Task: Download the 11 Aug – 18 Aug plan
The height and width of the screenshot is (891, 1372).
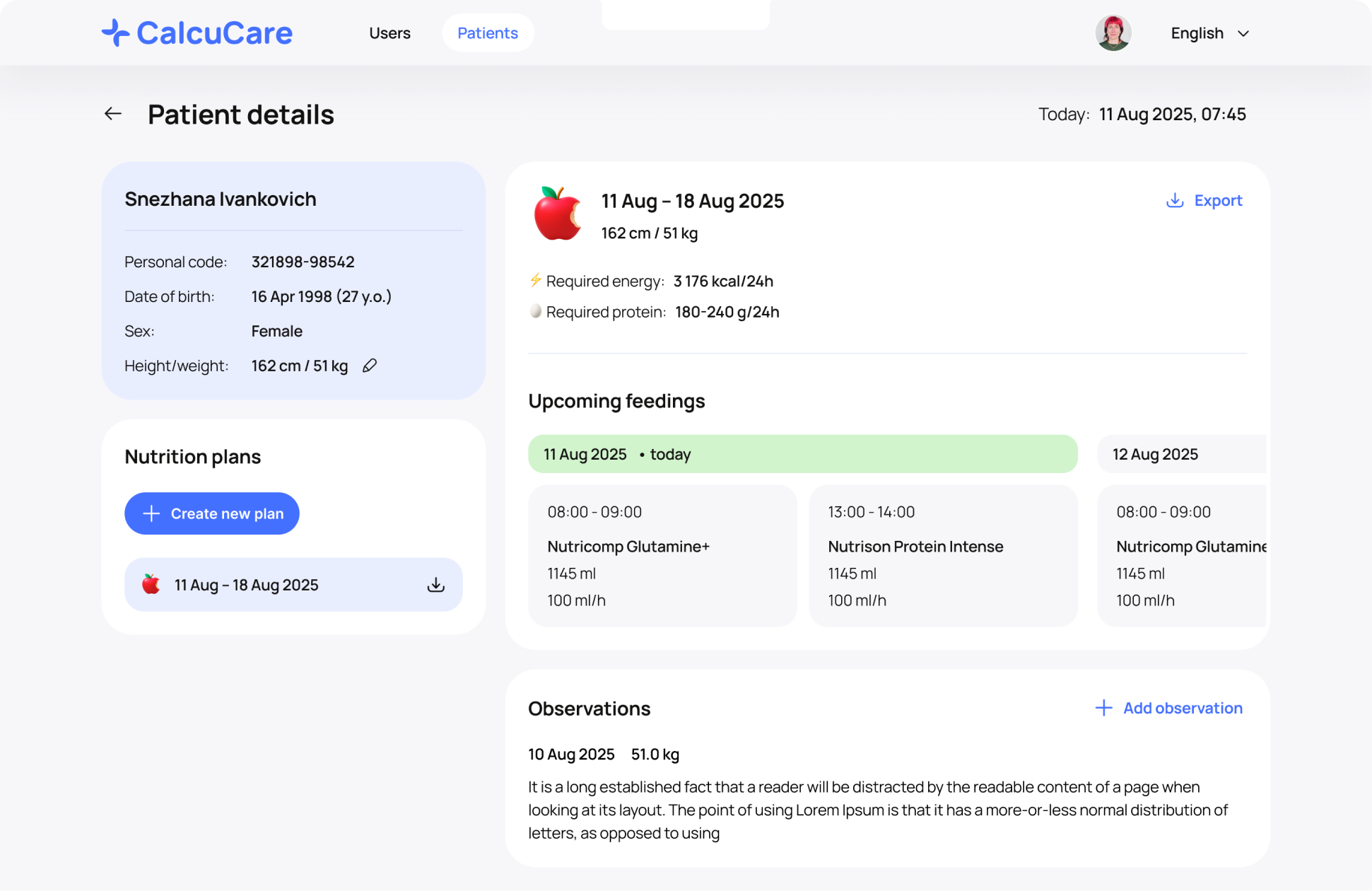Action: (x=436, y=585)
